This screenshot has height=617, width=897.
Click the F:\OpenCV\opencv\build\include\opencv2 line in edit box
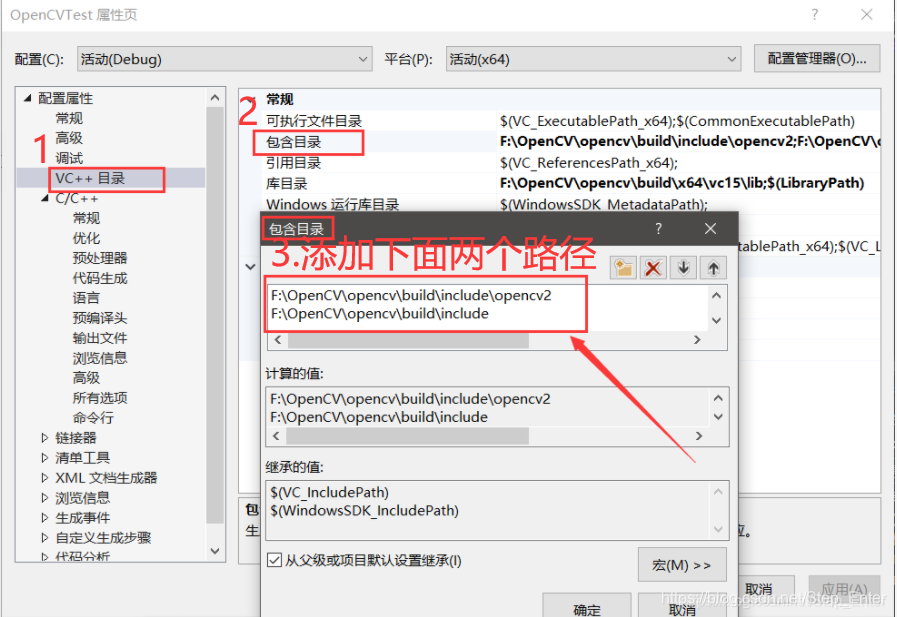click(x=411, y=296)
